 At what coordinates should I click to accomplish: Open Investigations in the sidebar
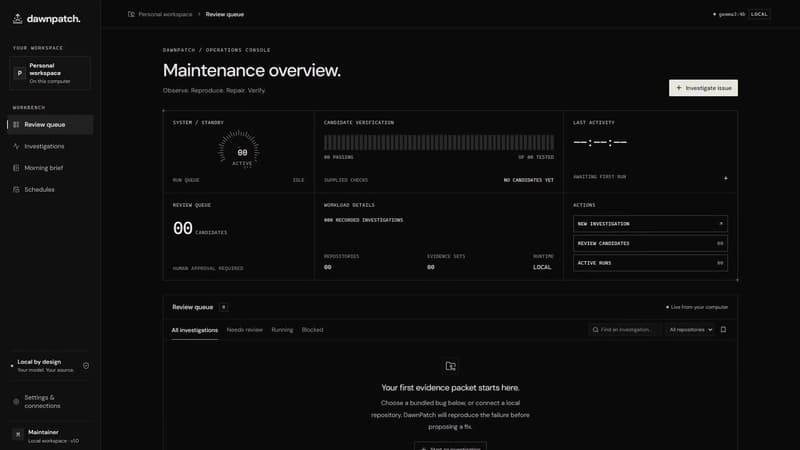click(x=50, y=146)
